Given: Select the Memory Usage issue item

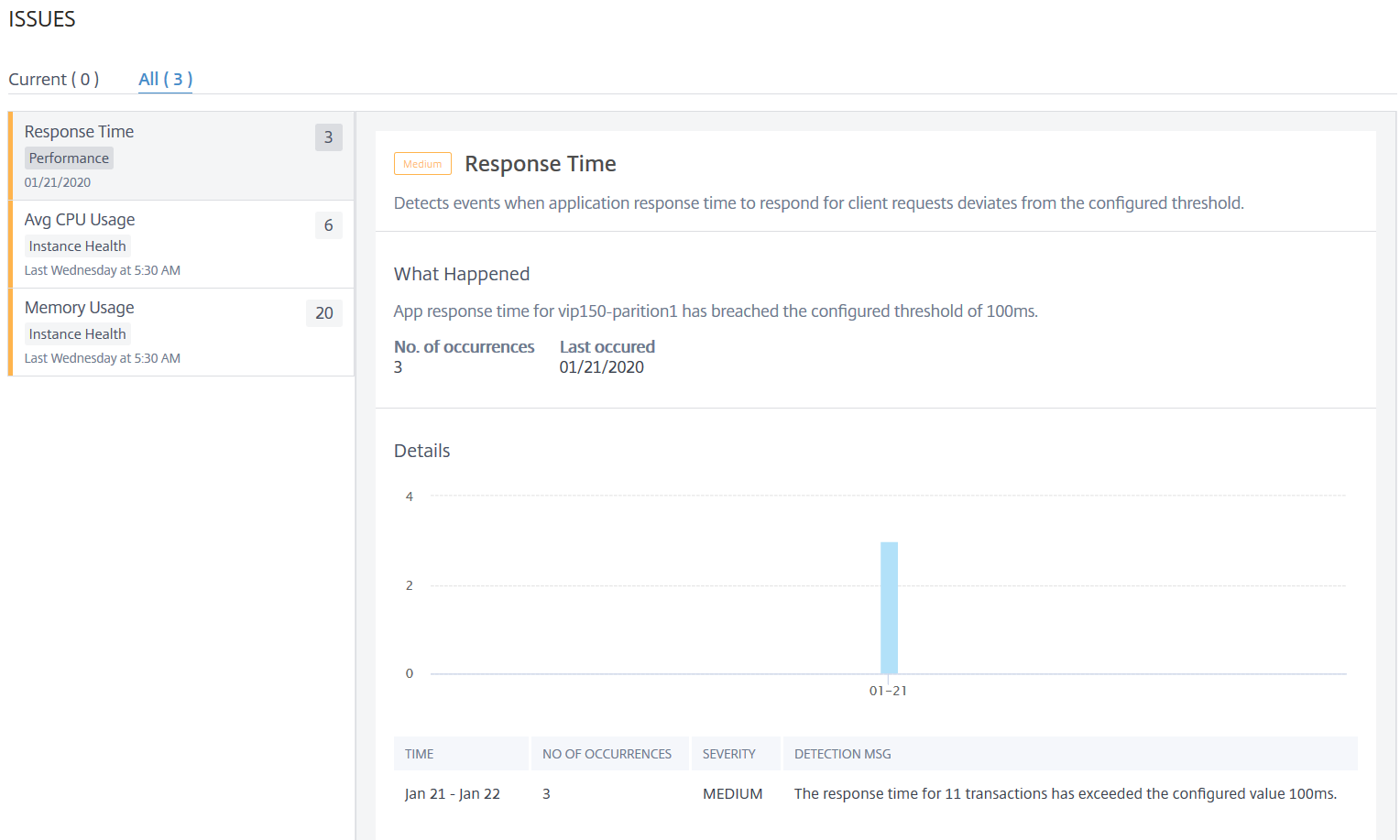Looking at the screenshot, I should coord(181,332).
